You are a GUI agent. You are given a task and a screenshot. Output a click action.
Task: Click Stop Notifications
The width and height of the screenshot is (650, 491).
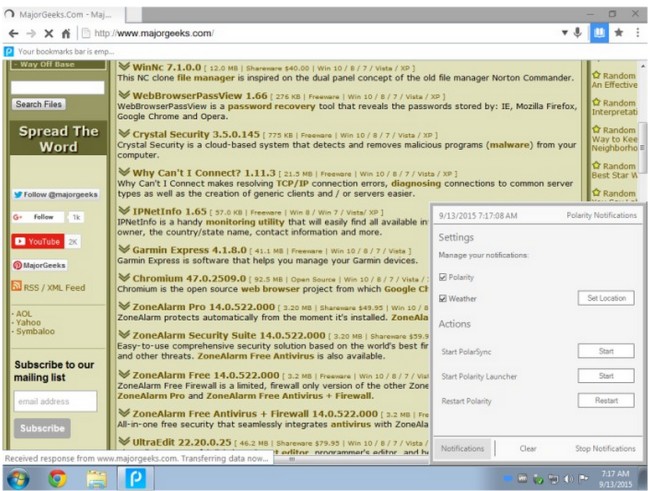(605, 449)
